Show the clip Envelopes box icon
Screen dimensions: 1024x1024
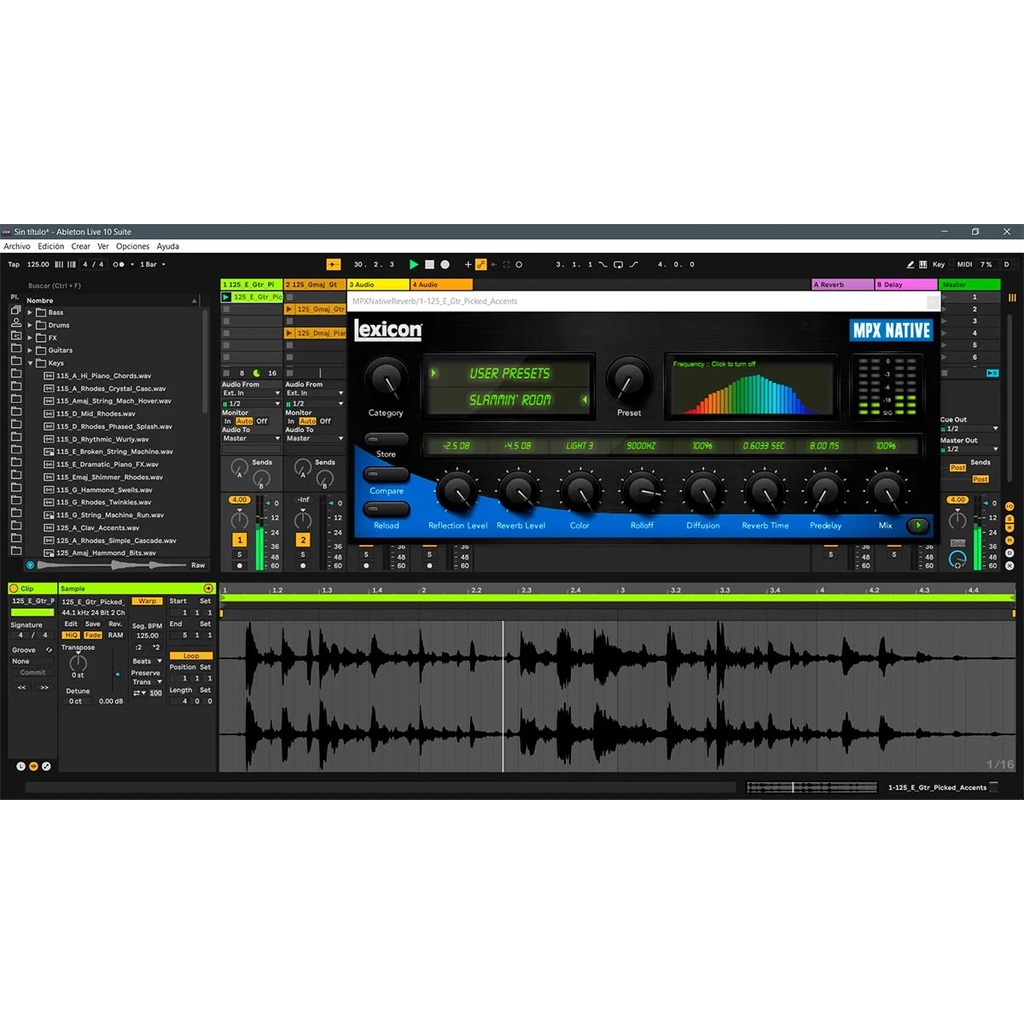[x=46, y=766]
